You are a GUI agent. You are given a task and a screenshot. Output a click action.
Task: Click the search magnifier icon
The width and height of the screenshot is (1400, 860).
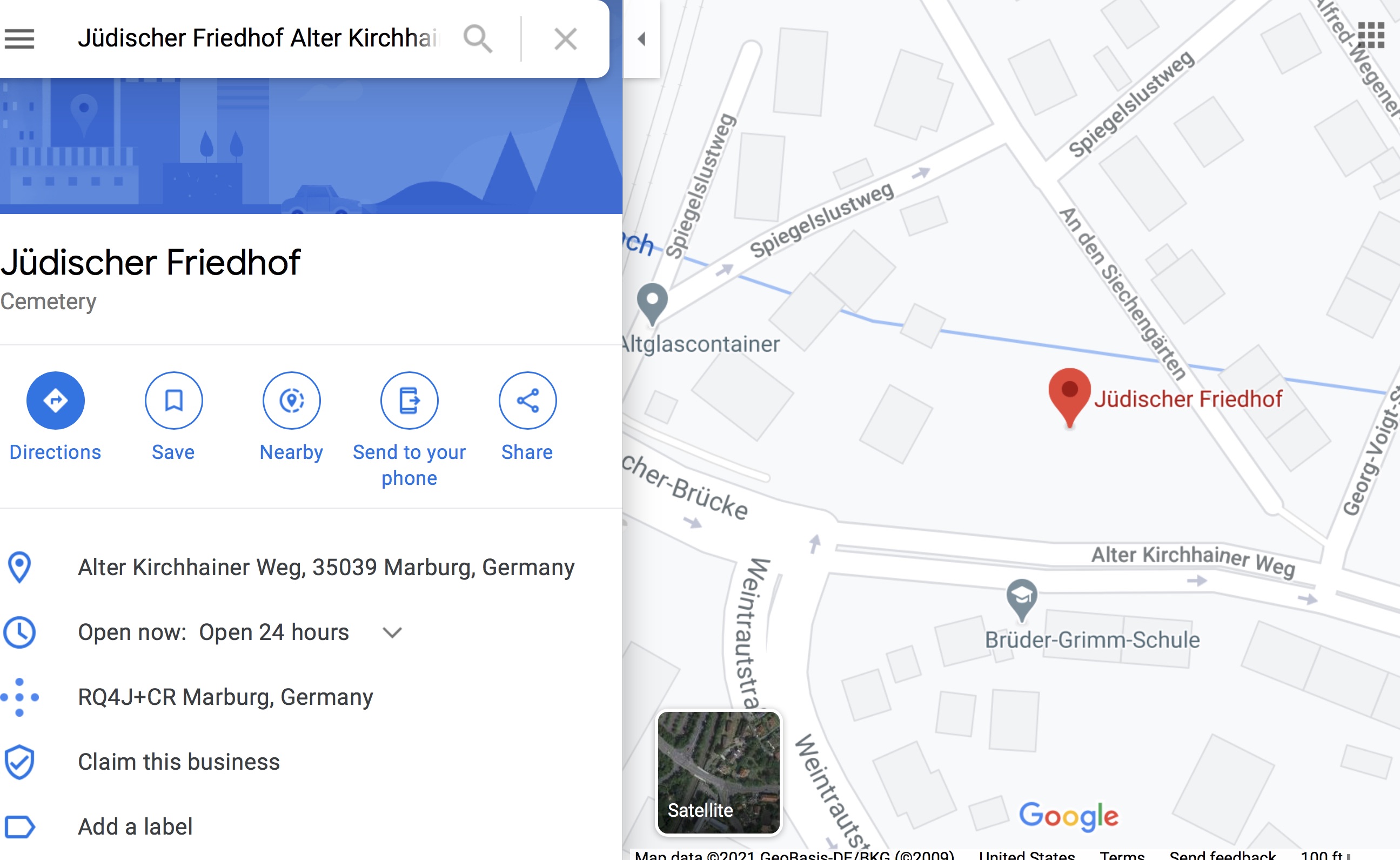pos(478,39)
